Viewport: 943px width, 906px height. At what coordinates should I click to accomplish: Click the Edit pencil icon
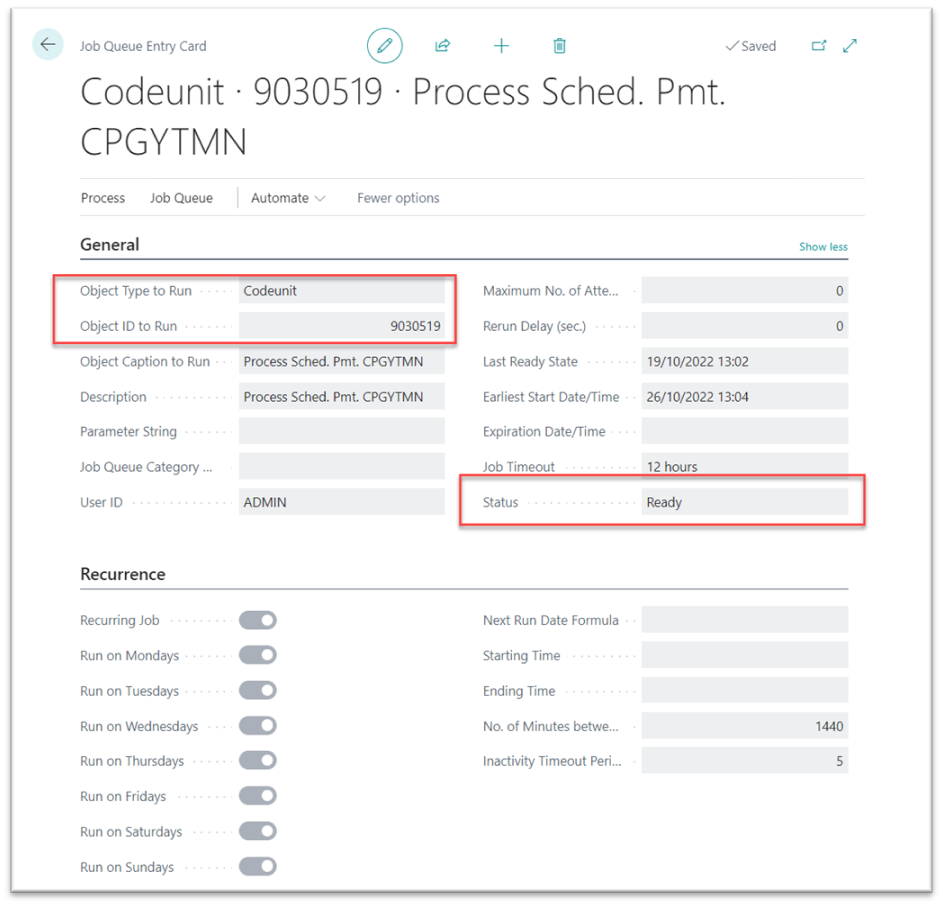[384, 45]
